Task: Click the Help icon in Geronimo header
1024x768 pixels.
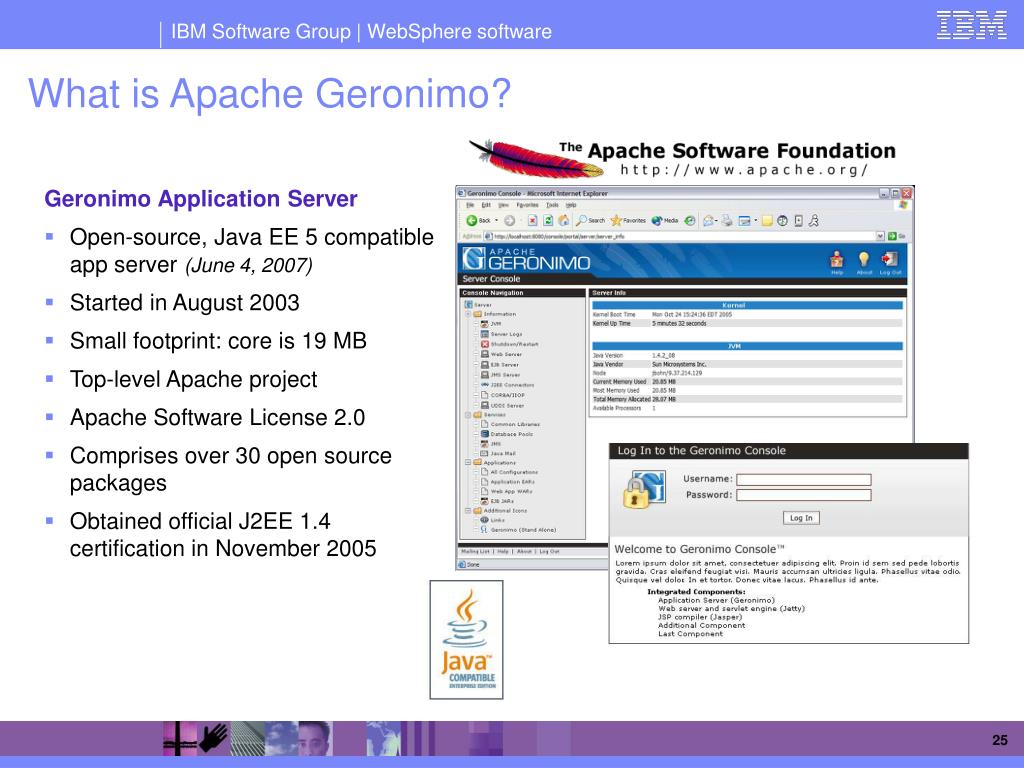Action: (x=837, y=263)
